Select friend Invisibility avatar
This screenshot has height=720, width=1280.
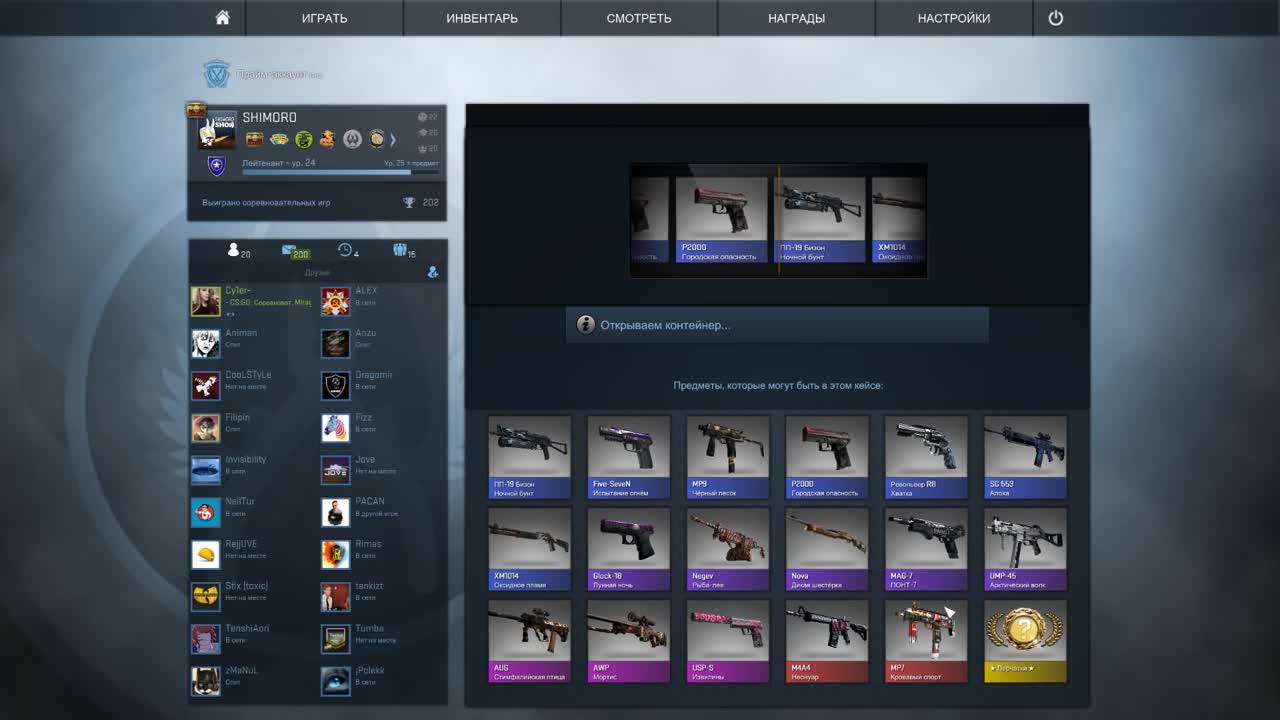[206, 470]
